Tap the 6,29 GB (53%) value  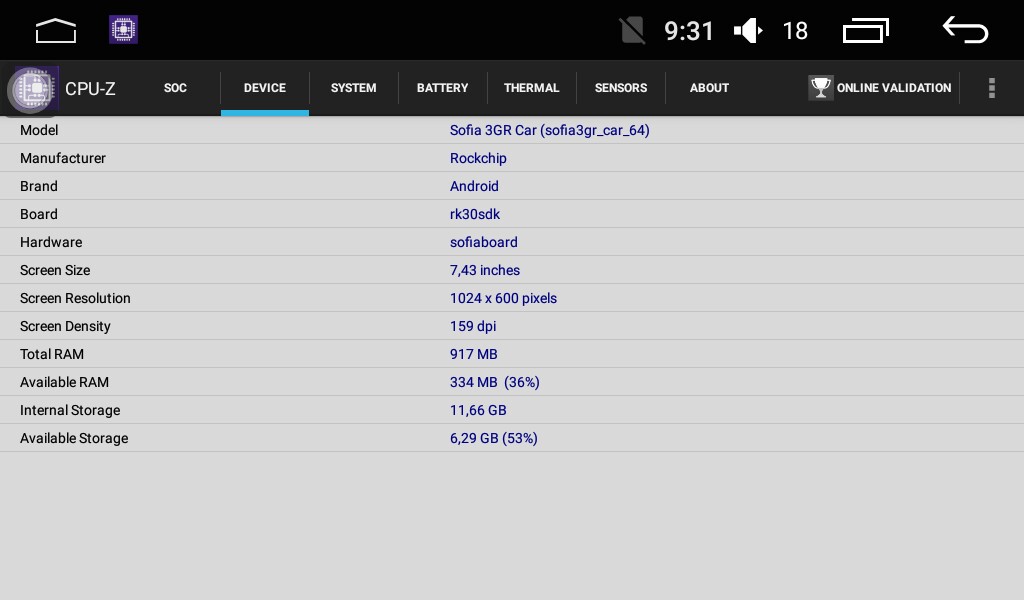coord(494,438)
